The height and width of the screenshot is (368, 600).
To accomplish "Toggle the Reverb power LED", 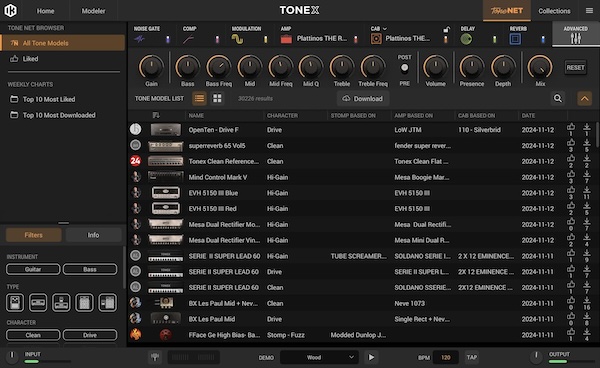I will tap(543, 39).
